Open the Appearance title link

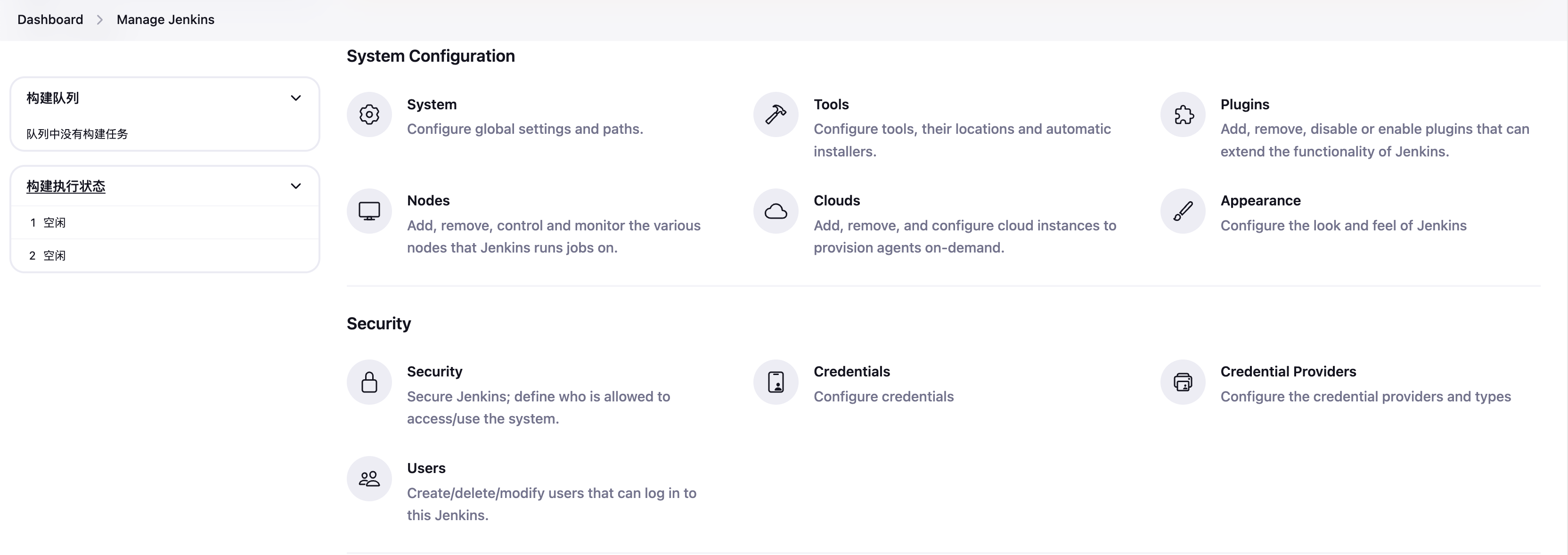[x=1261, y=200]
